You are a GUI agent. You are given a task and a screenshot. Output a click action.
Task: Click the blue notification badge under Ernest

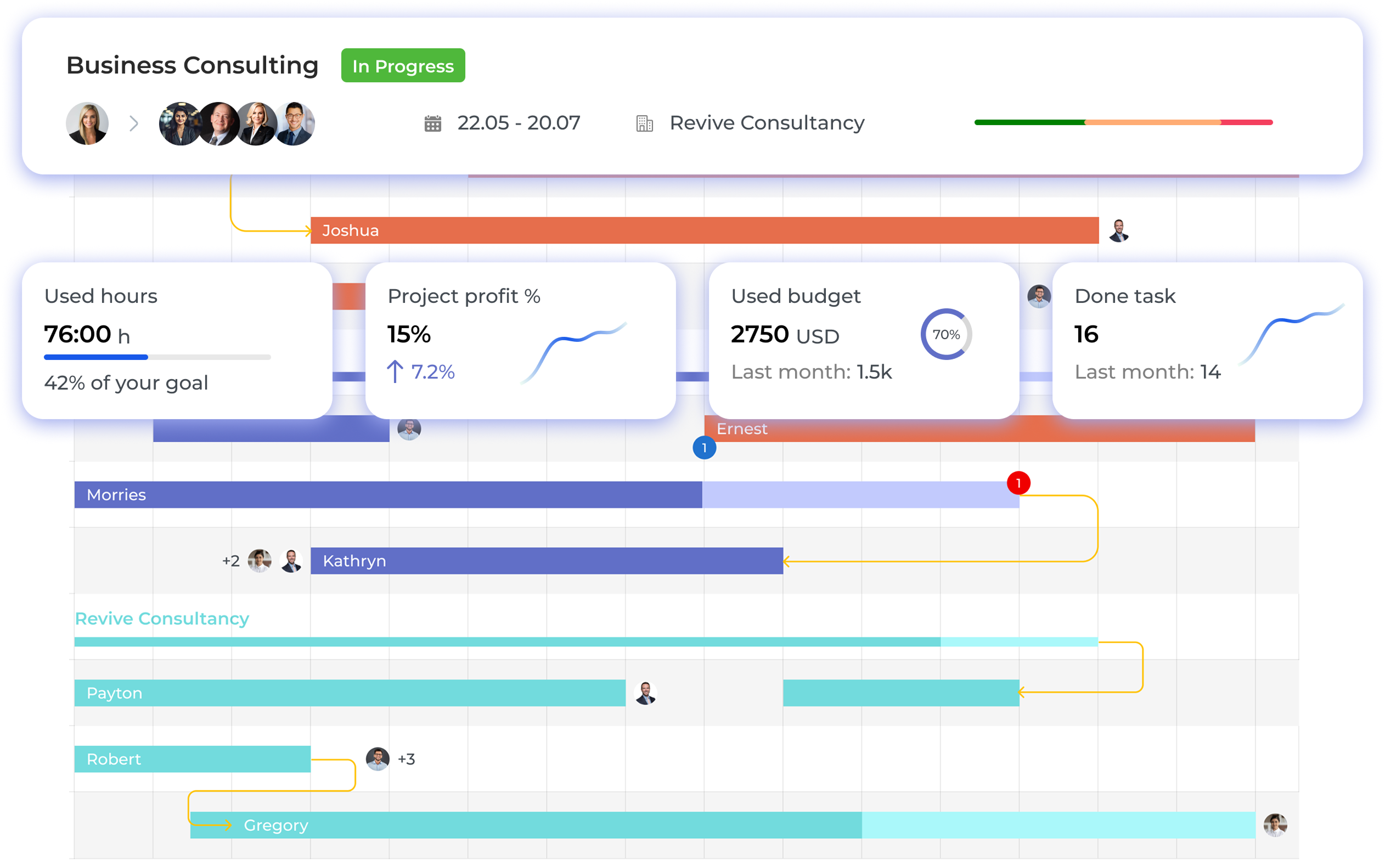[x=704, y=448]
